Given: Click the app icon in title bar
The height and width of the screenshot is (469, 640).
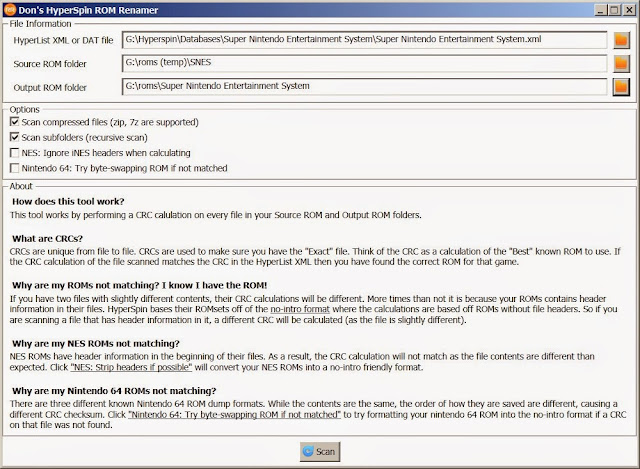Looking at the screenshot, I should click(9, 9).
